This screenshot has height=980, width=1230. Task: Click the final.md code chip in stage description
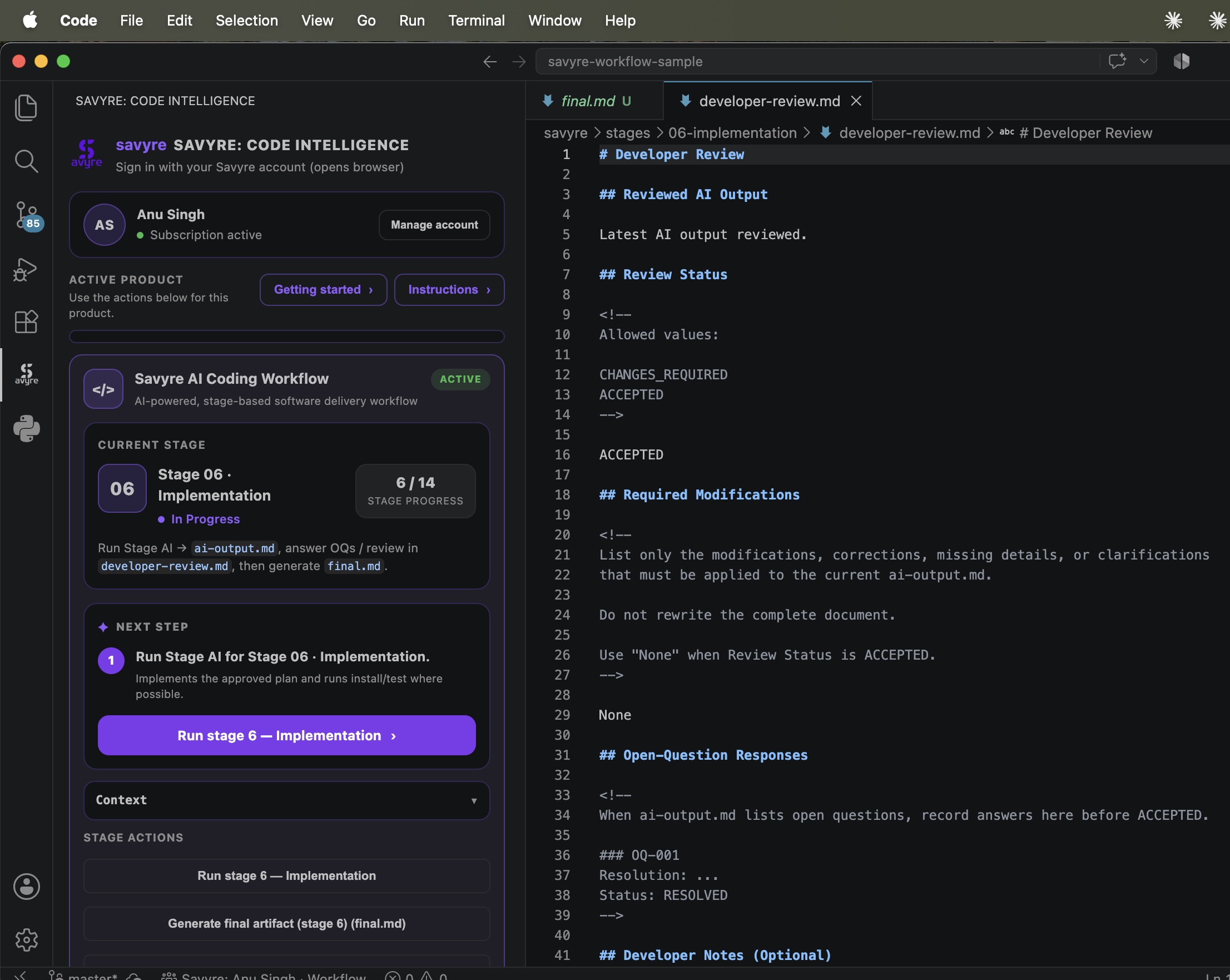(x=354, y=566)
